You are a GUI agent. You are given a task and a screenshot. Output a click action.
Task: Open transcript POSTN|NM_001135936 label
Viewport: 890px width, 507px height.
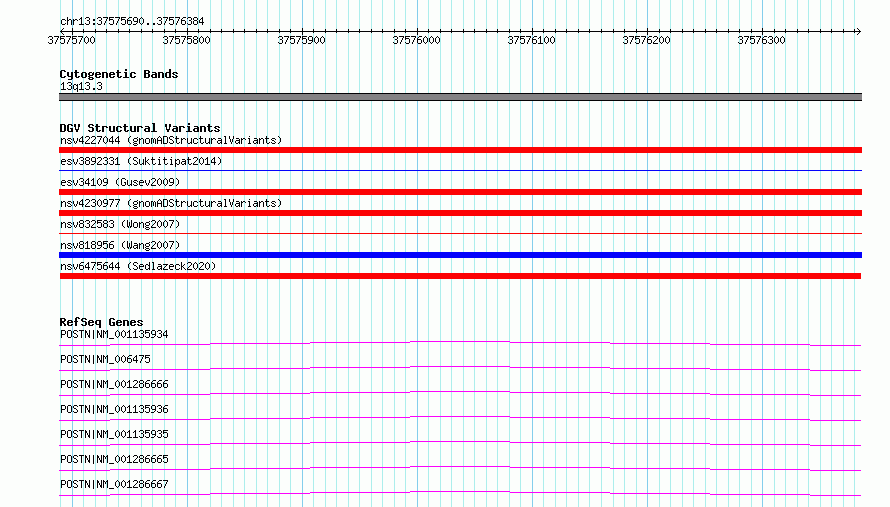point(114,409)
